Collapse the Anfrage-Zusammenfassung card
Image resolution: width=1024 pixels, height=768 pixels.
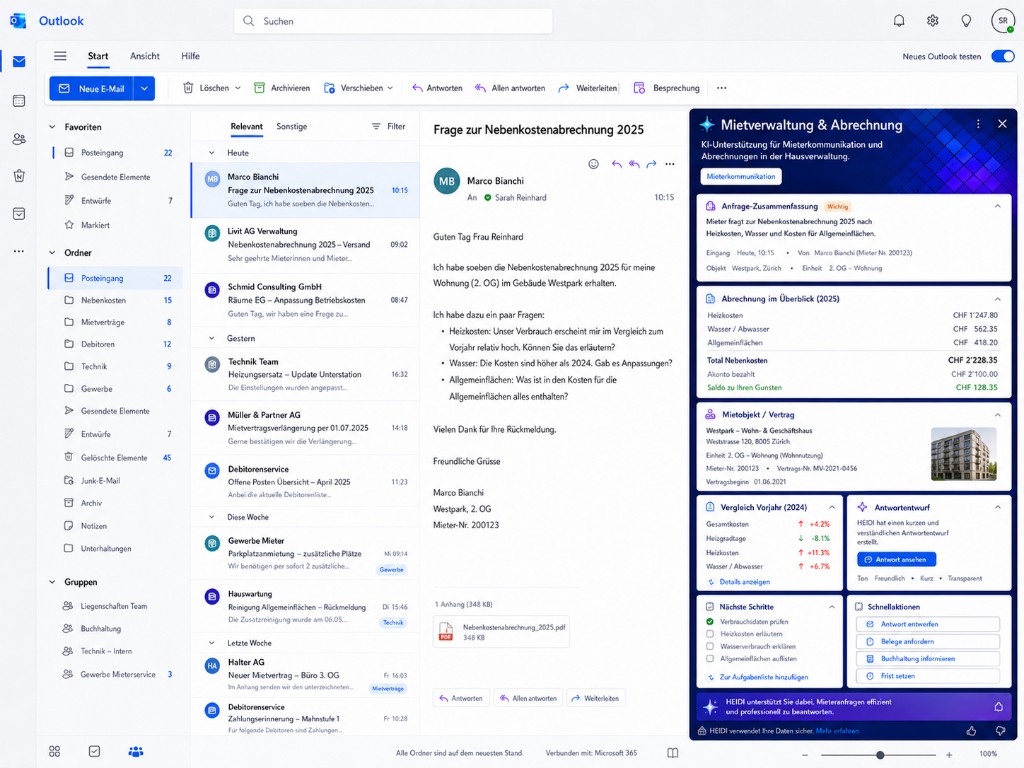click(x=997, y=206)
